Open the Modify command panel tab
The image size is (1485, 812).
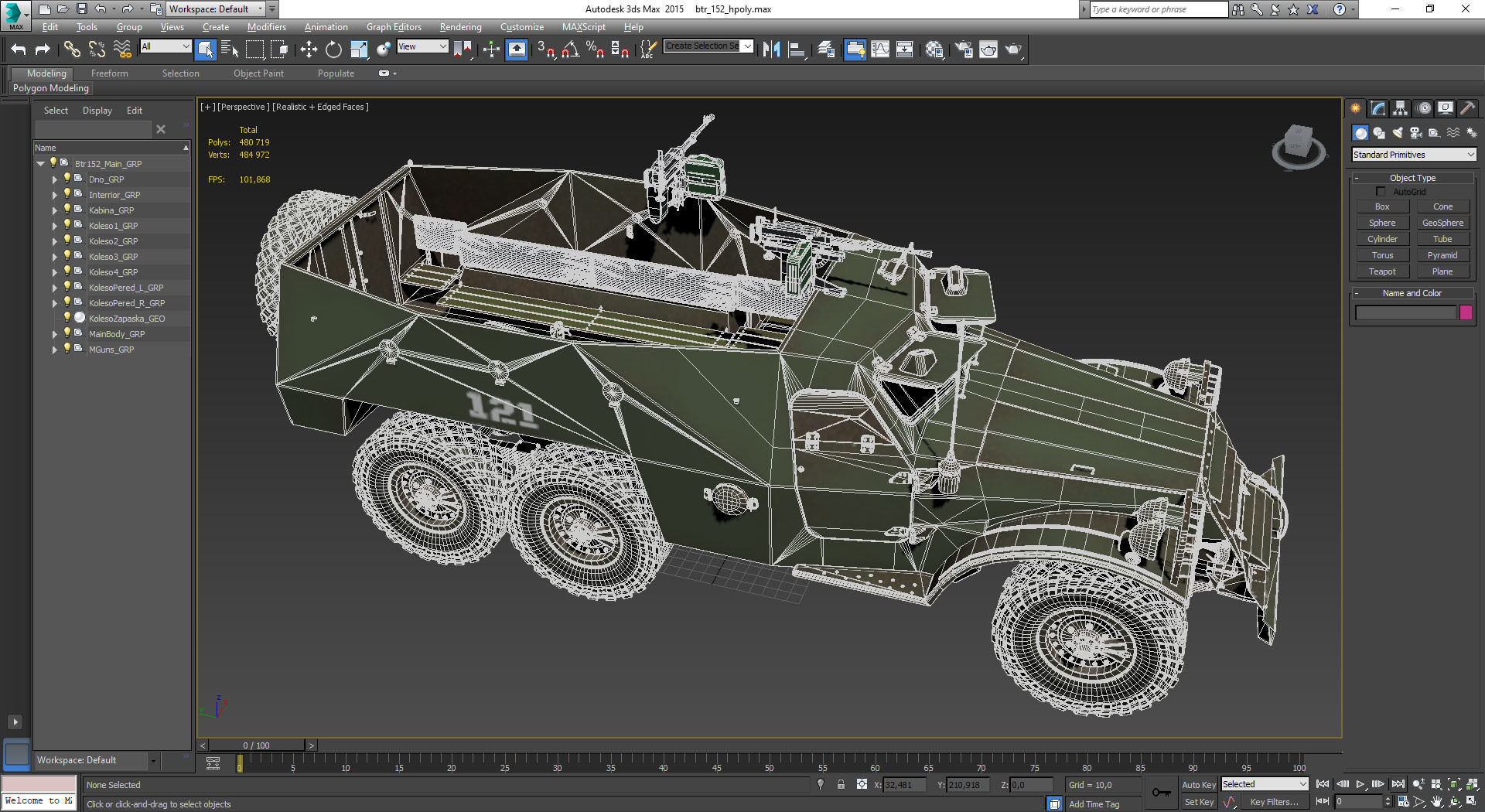(x=1378, y=108)
